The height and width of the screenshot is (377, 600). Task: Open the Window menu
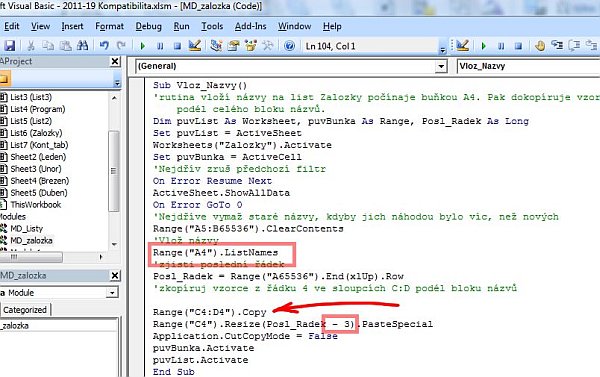(294, 26)
